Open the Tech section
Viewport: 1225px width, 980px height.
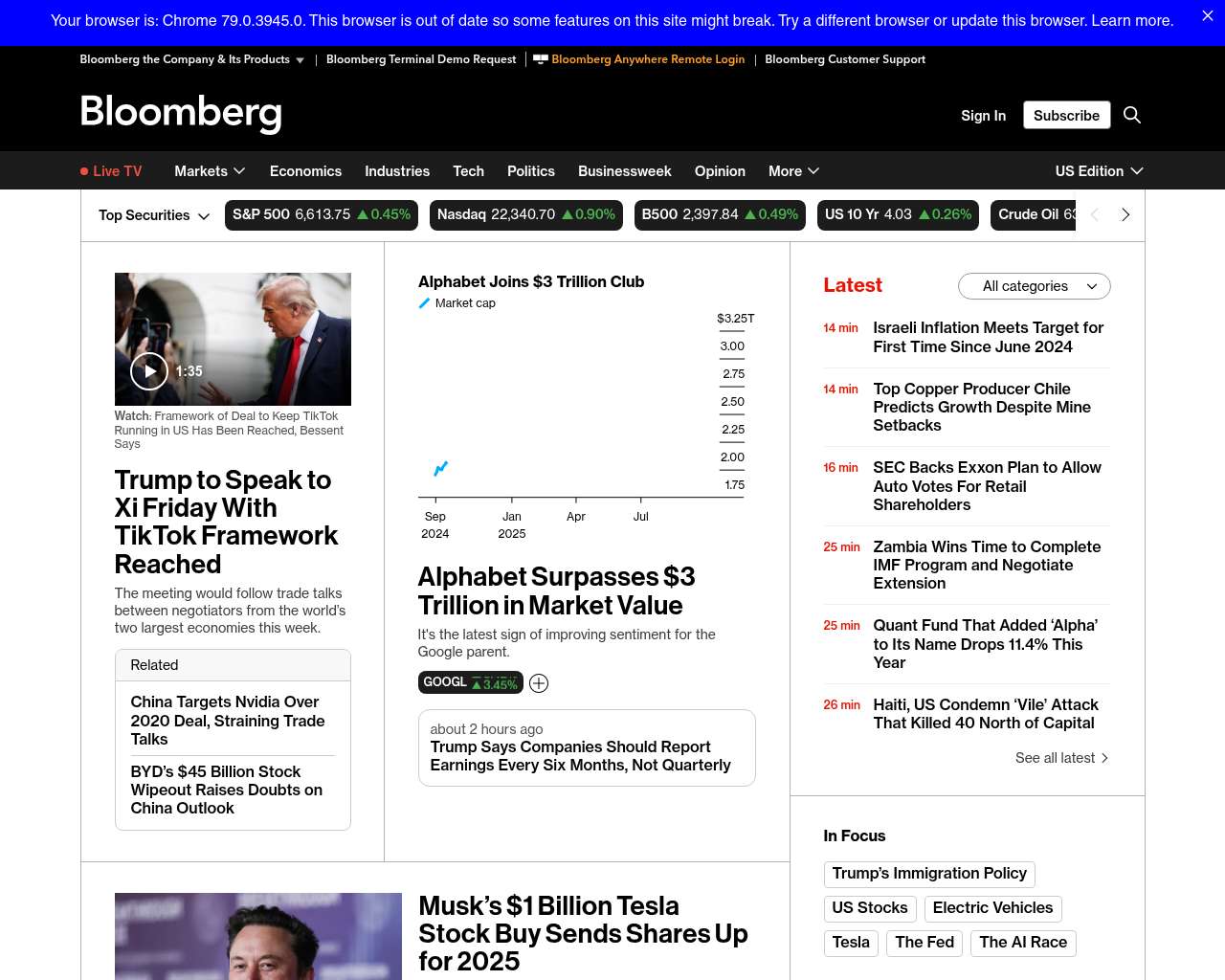point(468,171)
